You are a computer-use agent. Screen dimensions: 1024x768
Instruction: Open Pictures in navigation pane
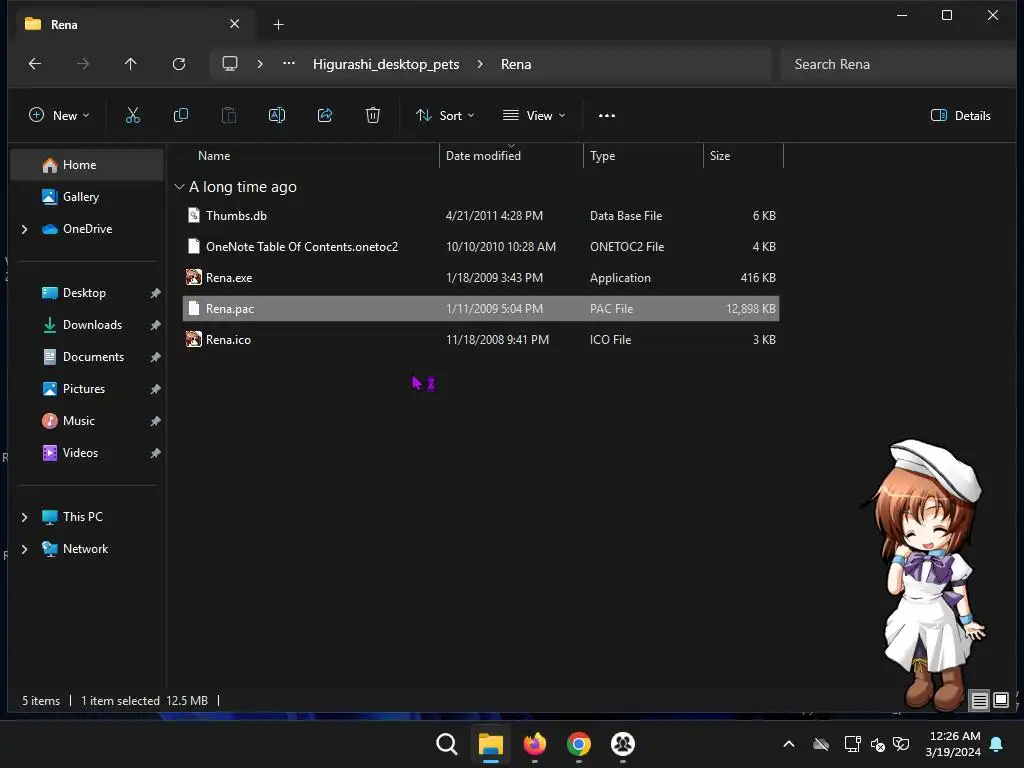point(87,389)
